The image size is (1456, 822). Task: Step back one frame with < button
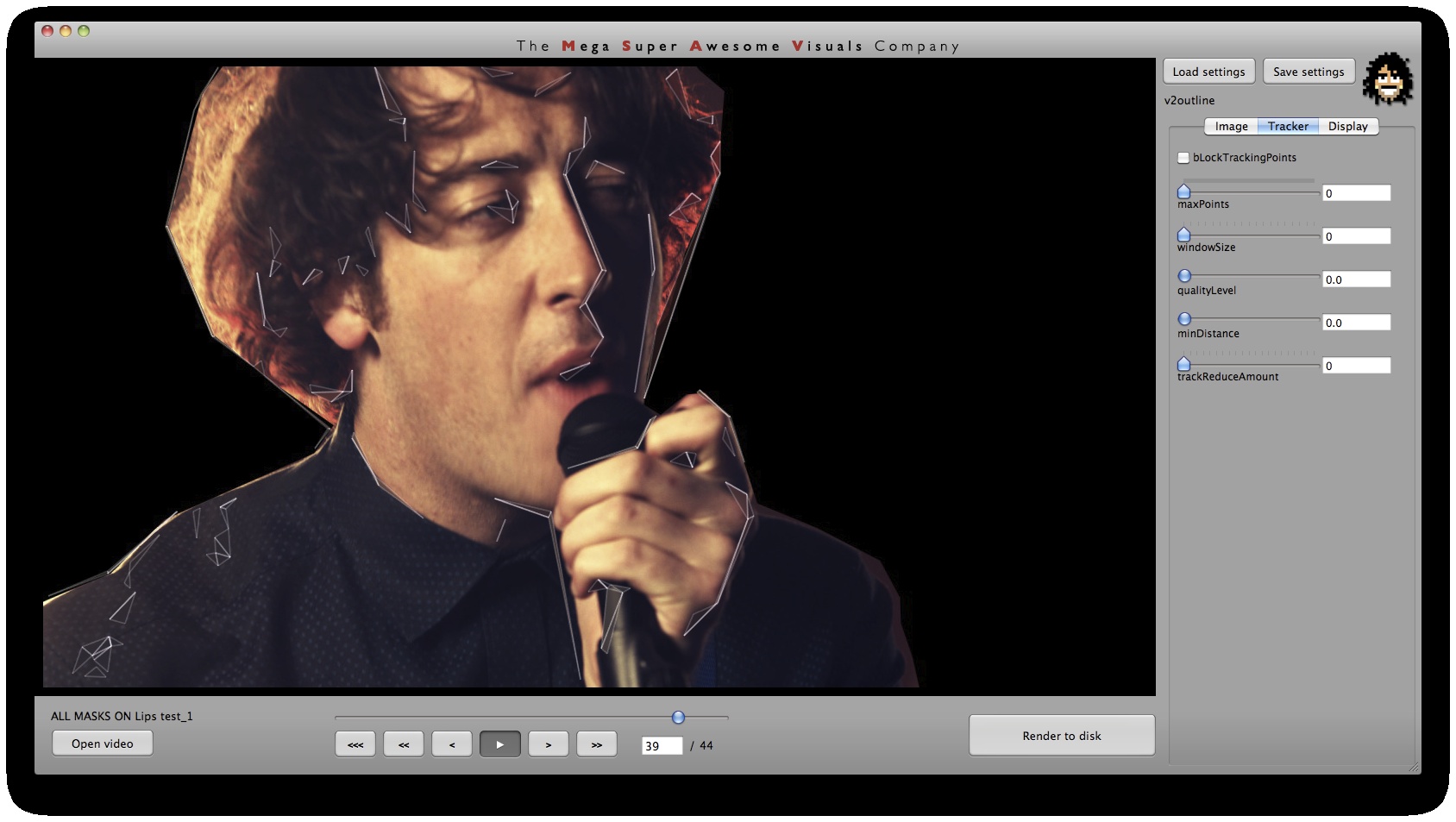[452, 744]
